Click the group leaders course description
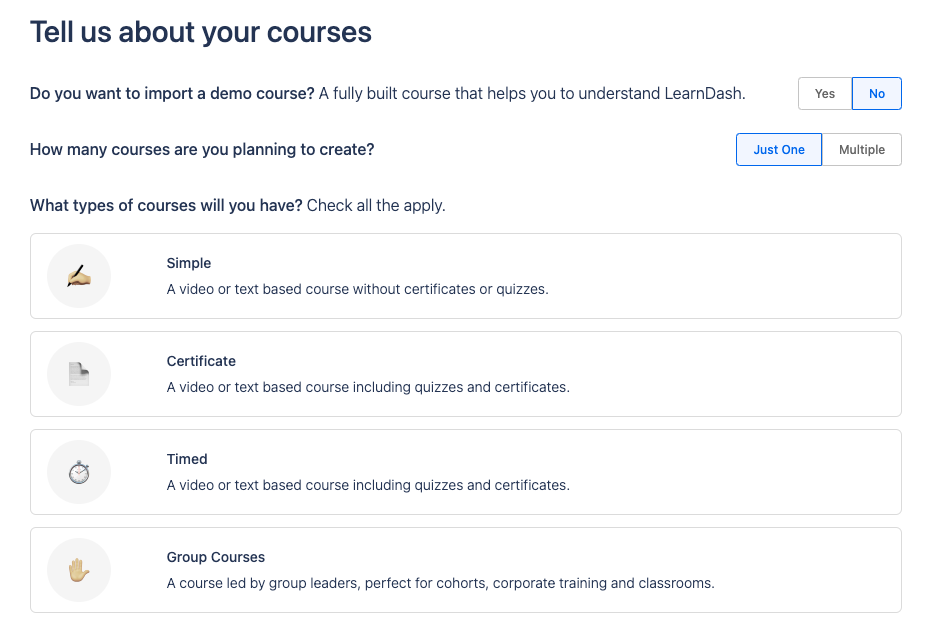The width and height of the screenshot is (929, 640). point(440,584)
